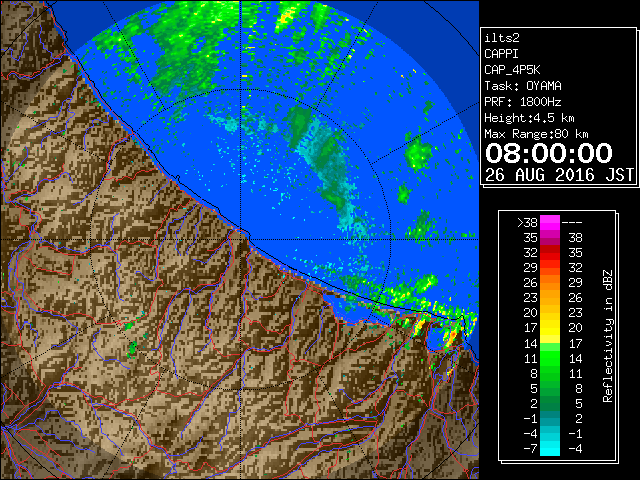Click the orange 26 dBZ legend color

click(x=550, y=282)
